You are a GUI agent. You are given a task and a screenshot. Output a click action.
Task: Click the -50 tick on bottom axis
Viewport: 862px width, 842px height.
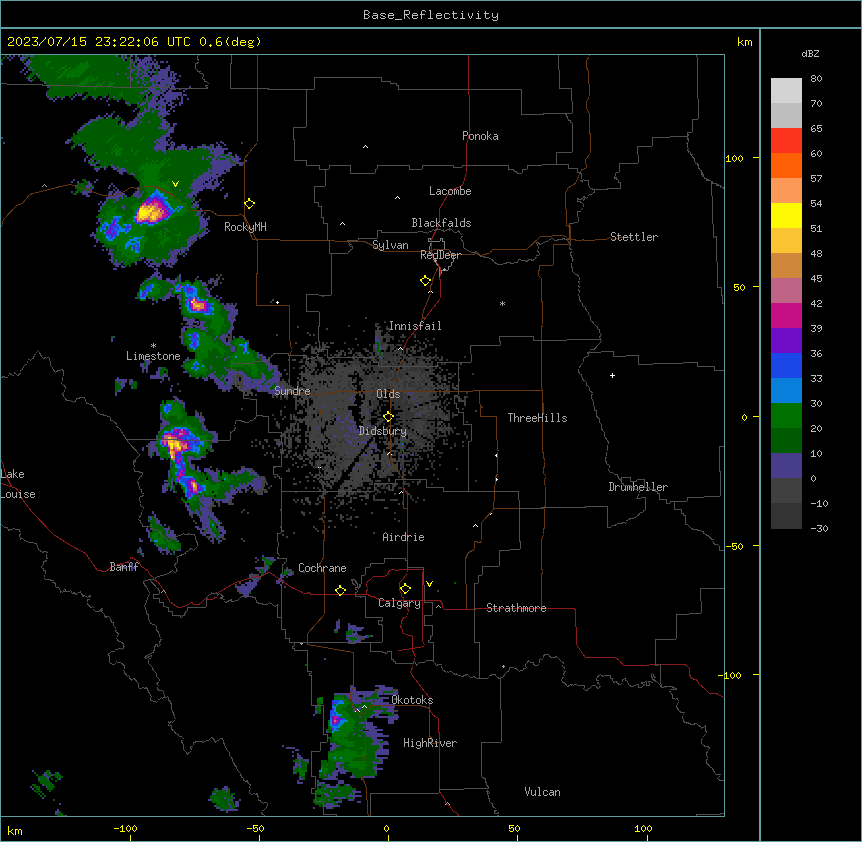click(x=255, y=828)
